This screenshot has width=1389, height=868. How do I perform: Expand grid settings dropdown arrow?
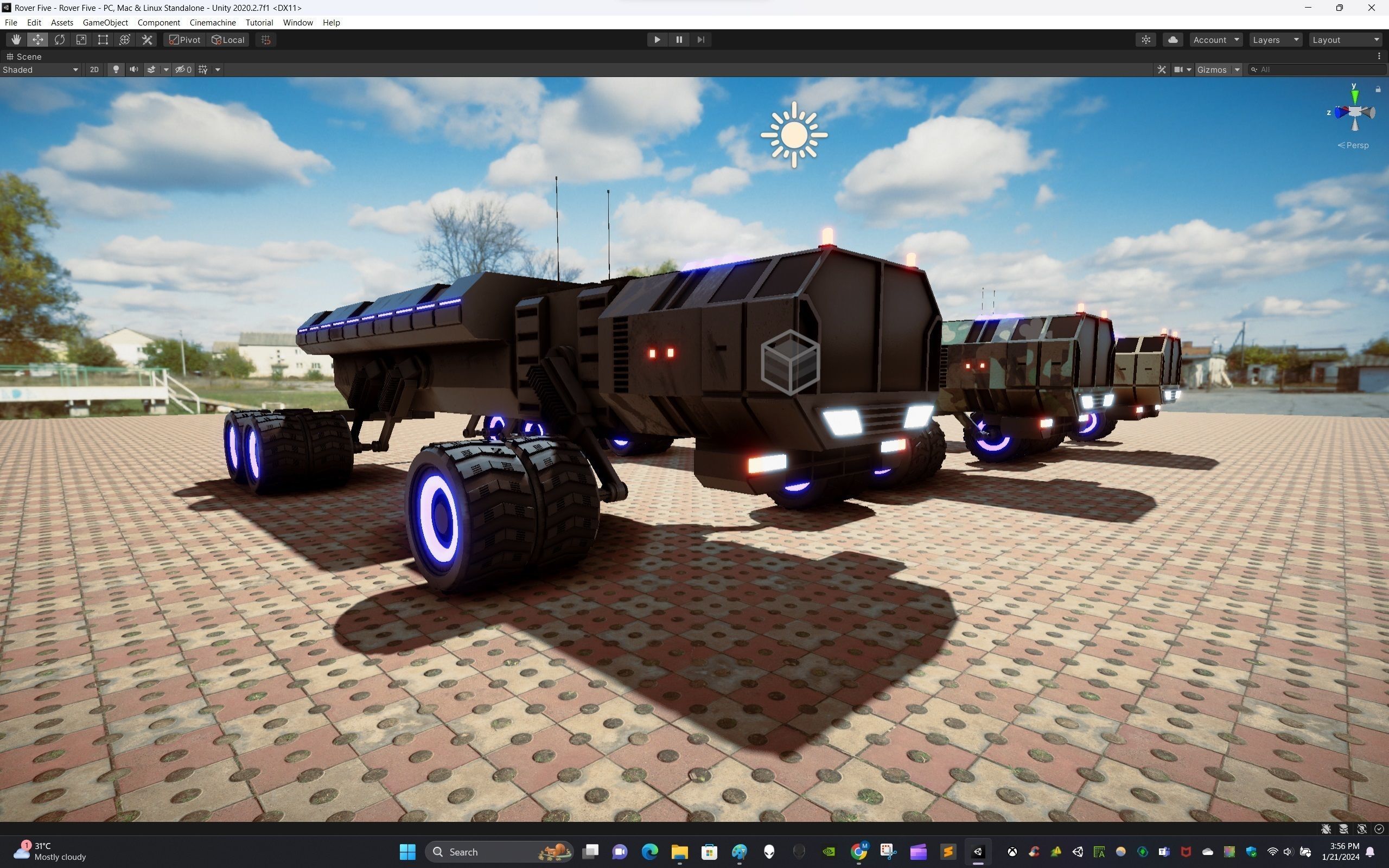click(x=218, y=69)
